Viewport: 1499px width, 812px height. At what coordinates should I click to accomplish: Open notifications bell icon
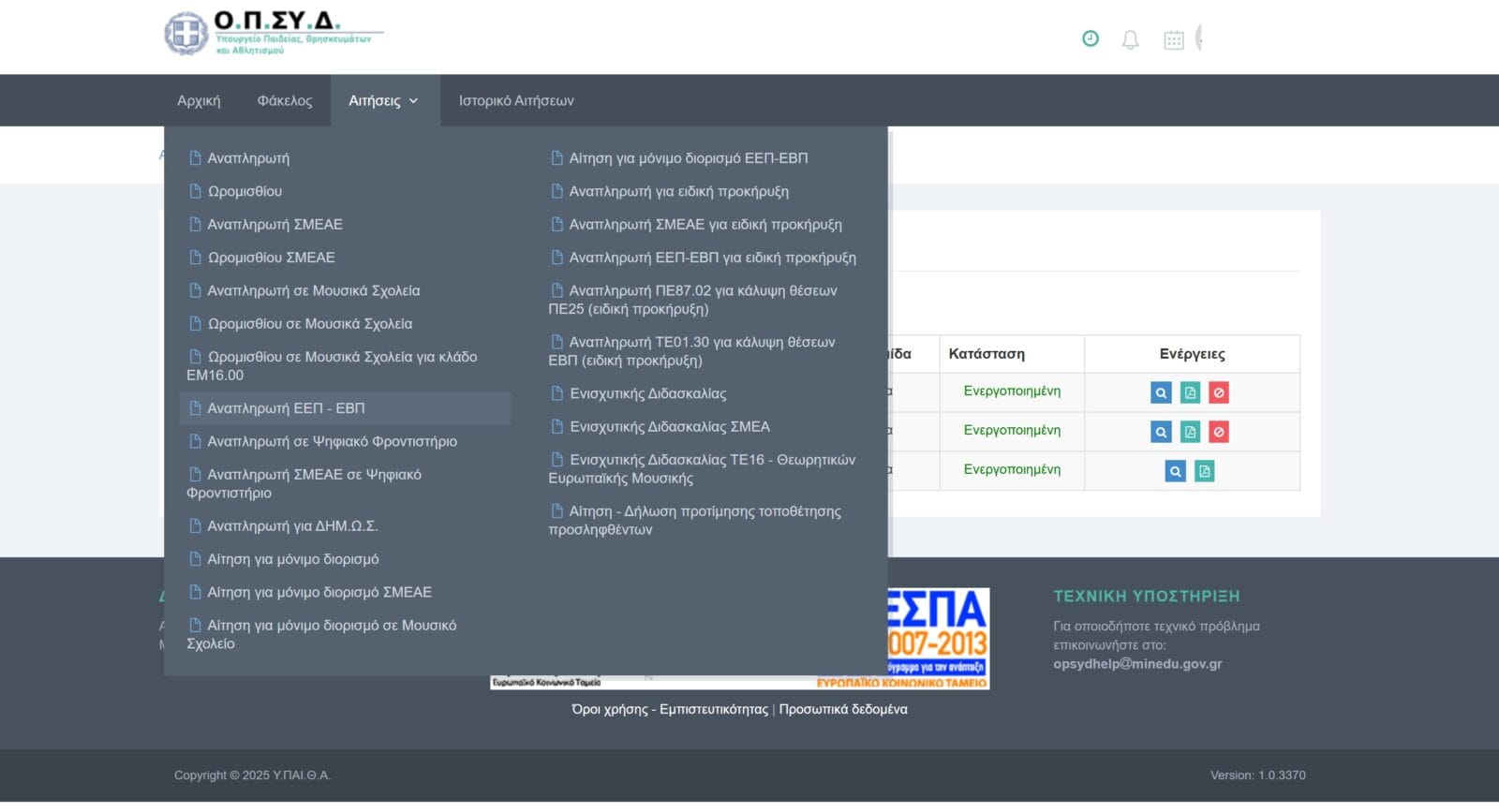click(x=1131, y=39)
